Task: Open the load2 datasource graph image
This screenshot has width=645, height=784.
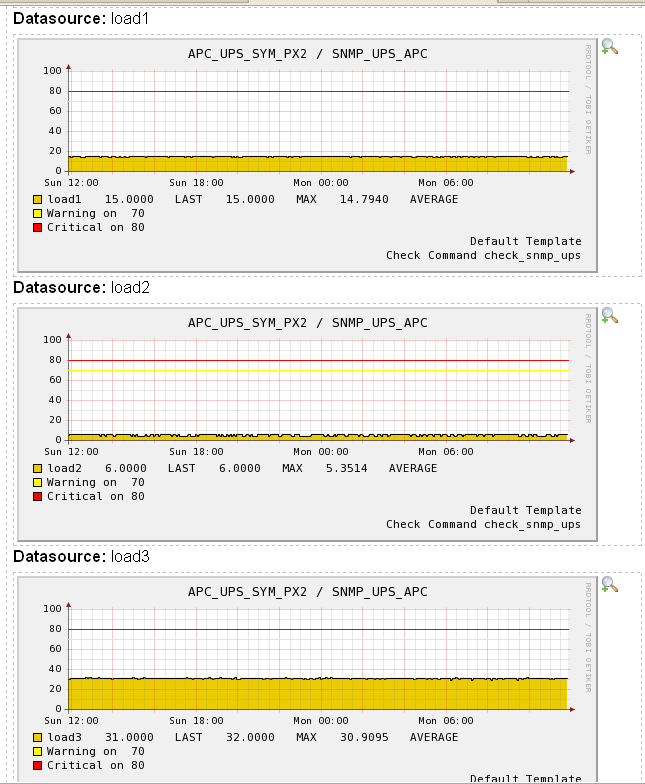Action: 308,424
